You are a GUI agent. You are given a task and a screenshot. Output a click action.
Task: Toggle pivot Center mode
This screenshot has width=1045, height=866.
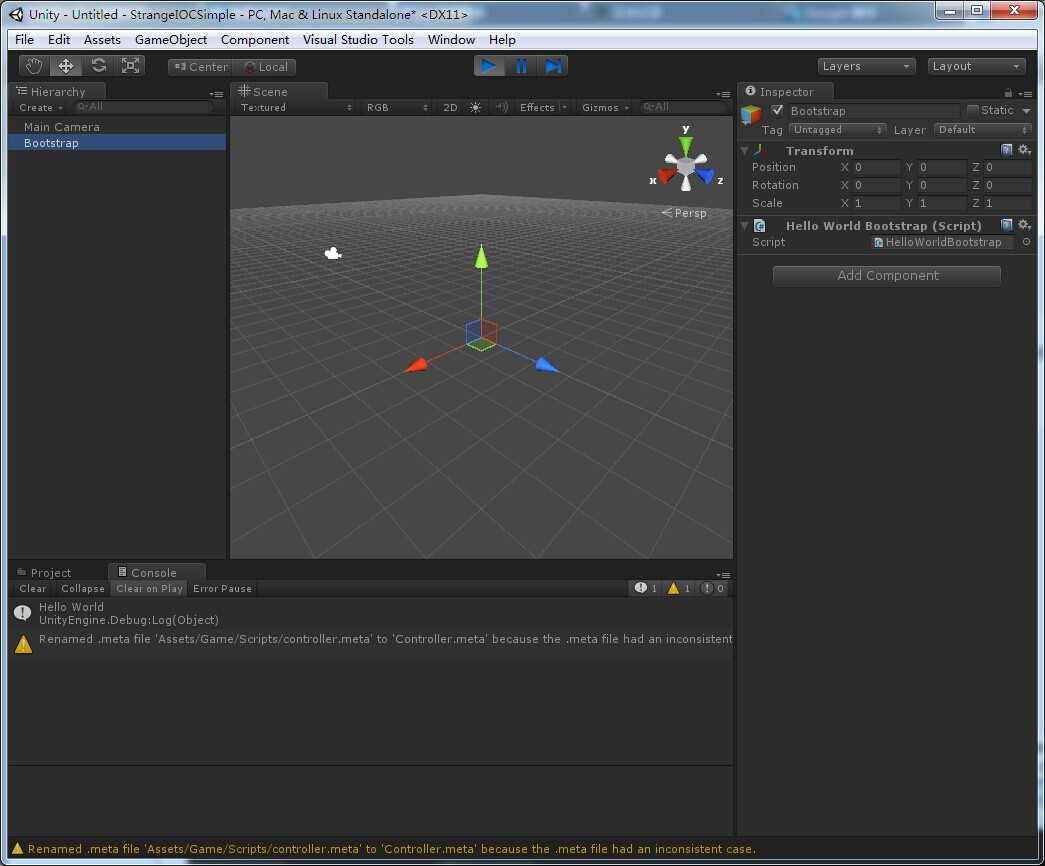[201, 67]
